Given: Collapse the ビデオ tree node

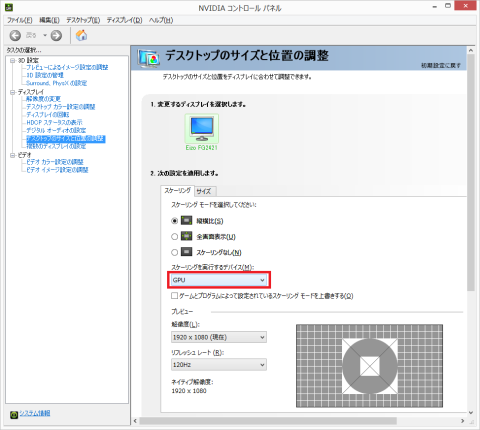Looking at the screenshot, I should tap(13, 155).
